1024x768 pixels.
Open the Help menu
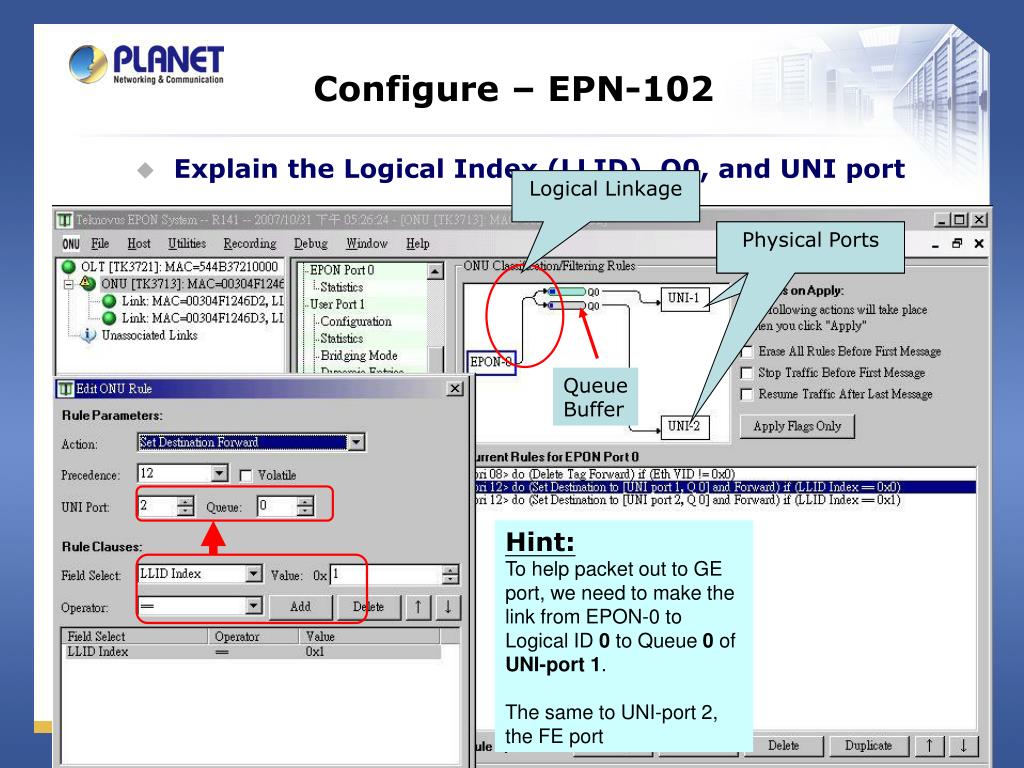coord(417,244)
